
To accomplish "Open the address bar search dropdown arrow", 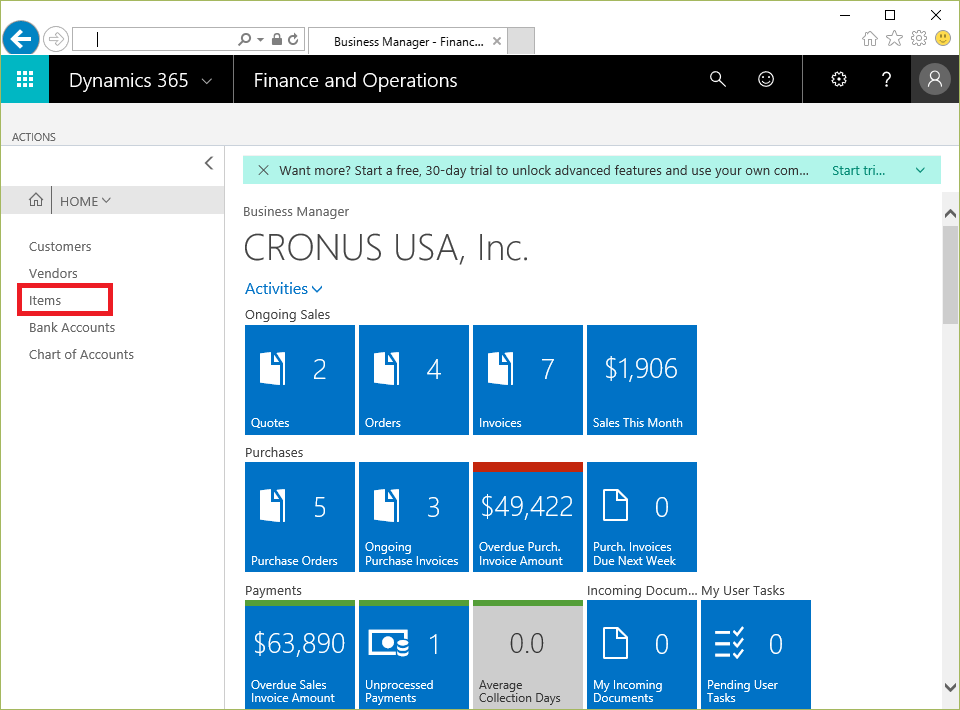I will click(x=260, y=39).
